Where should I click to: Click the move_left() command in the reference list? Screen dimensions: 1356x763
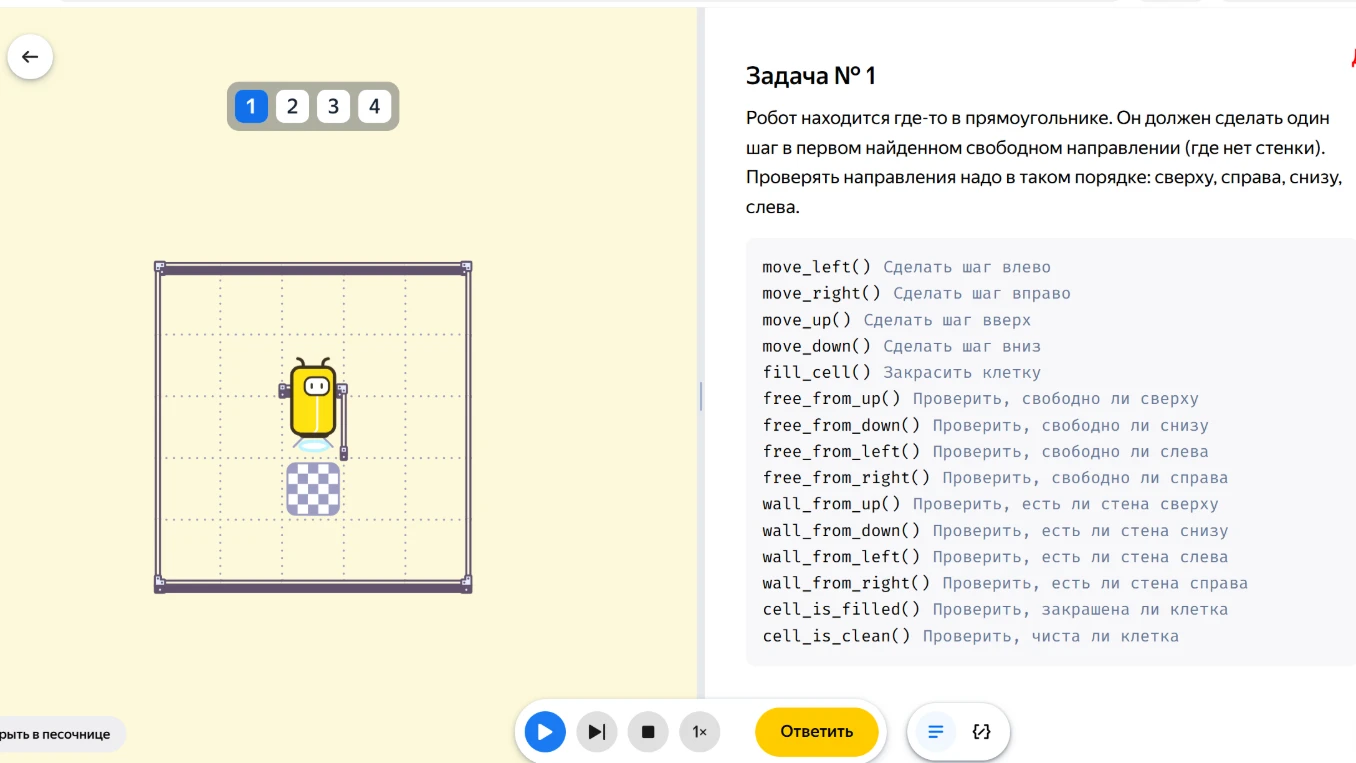point(817,267)
